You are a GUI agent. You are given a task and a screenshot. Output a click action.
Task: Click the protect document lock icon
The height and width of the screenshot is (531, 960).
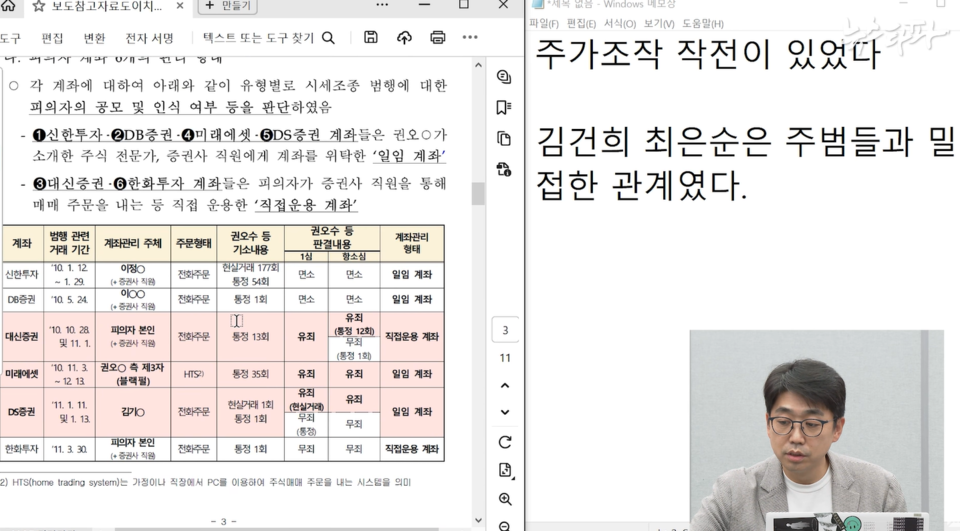(504, 170)
